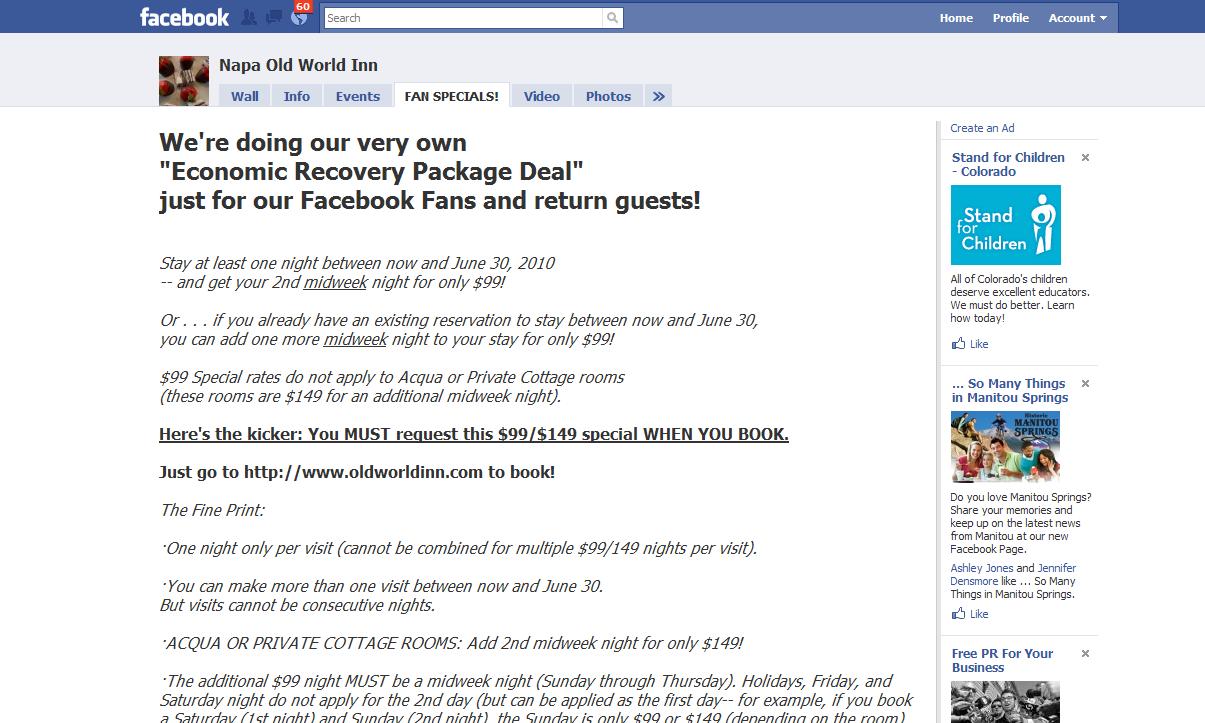The image size is (1205, 723).
Task: Click the Facebook logo
Action: coord(184,17)
